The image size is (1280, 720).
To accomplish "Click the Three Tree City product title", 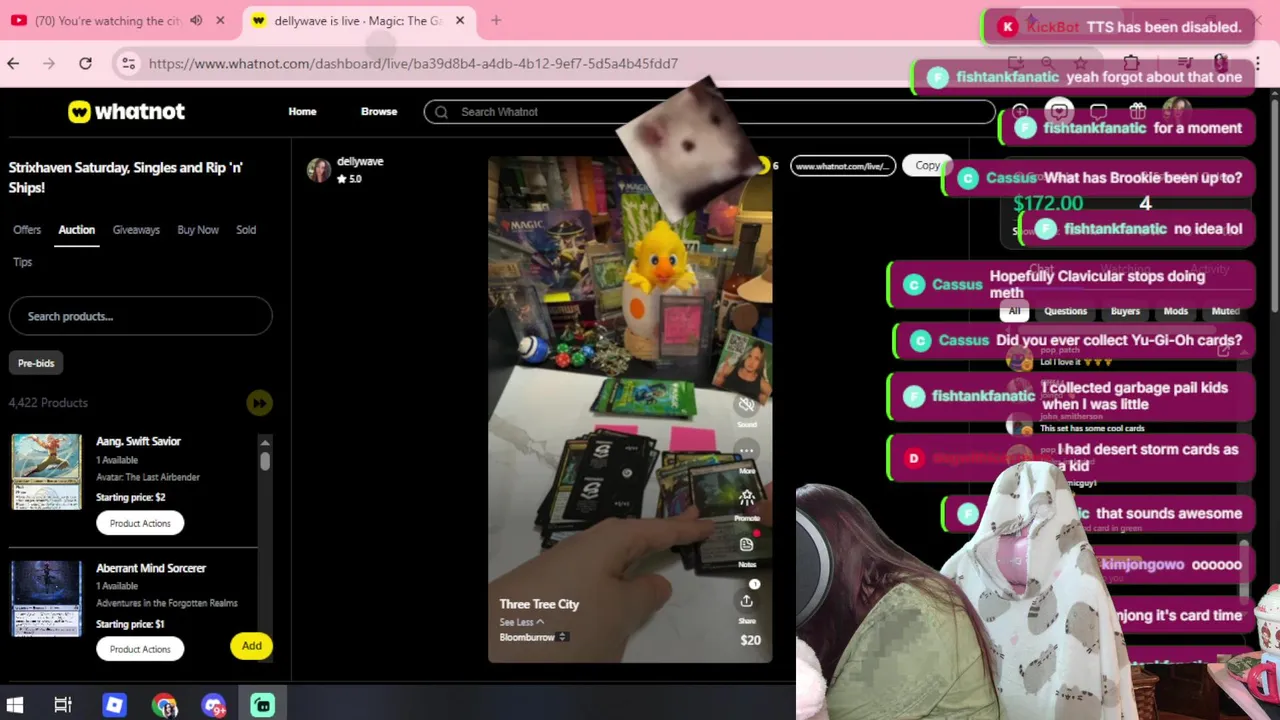I will [539, 604].
